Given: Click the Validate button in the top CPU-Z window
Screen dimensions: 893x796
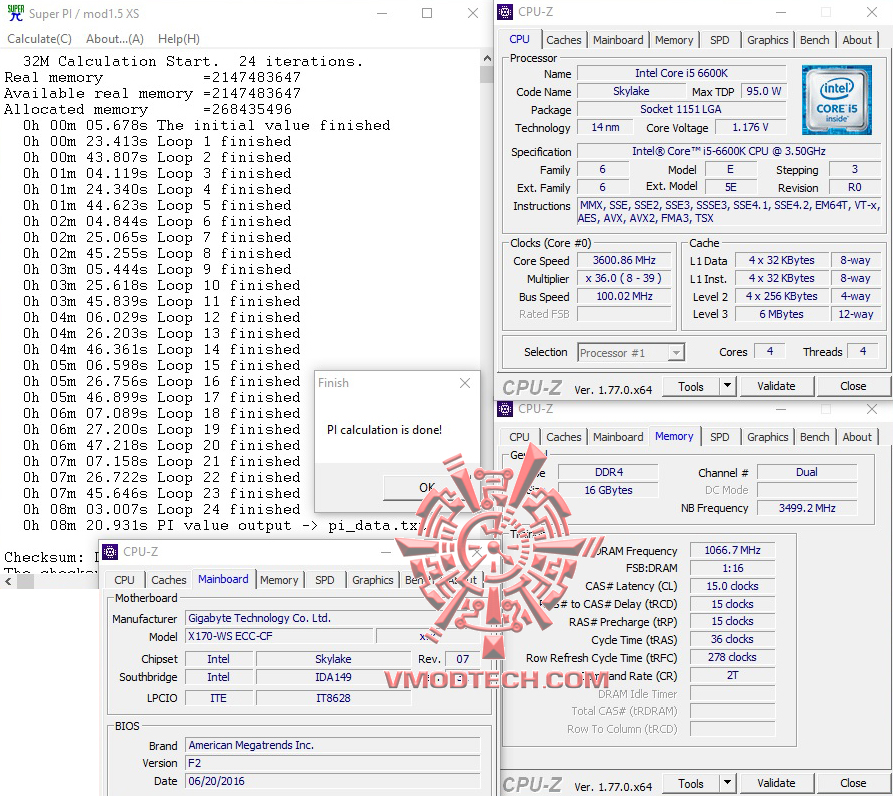Looking at the screenshot, I should 777,386.
